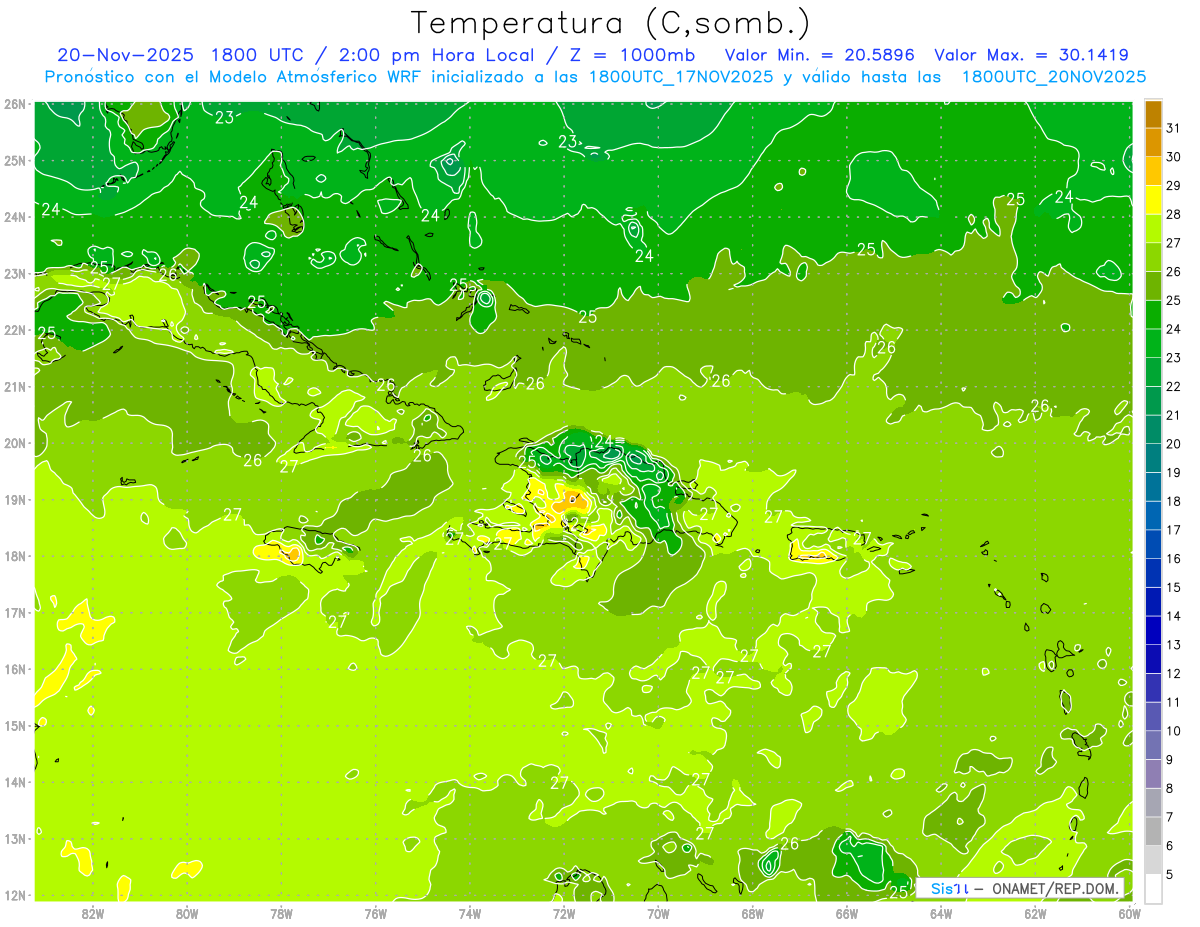Click the "68W" longitude axis label
Viewport: 1200px width, 927px height.
click(x=753, y=913)
